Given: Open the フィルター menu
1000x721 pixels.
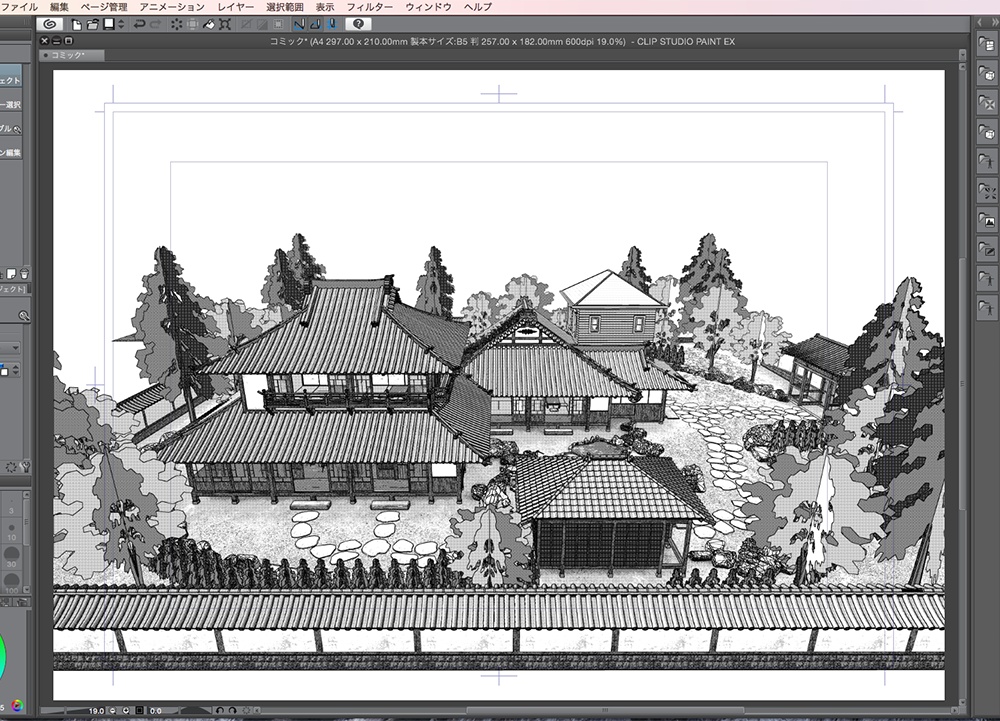Looking at the screenshot, I should click(372, 6).
